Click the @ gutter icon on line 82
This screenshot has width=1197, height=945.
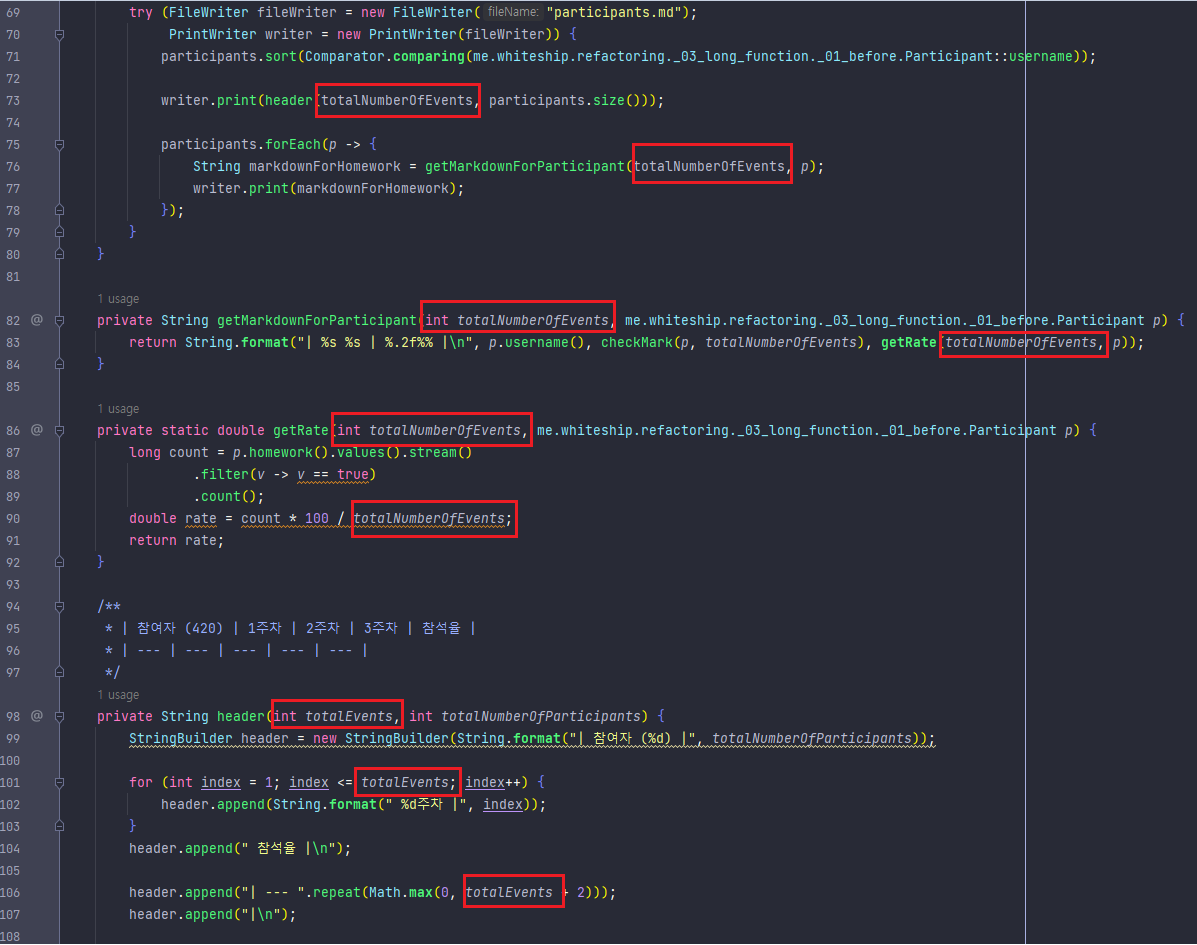point(37,320)
